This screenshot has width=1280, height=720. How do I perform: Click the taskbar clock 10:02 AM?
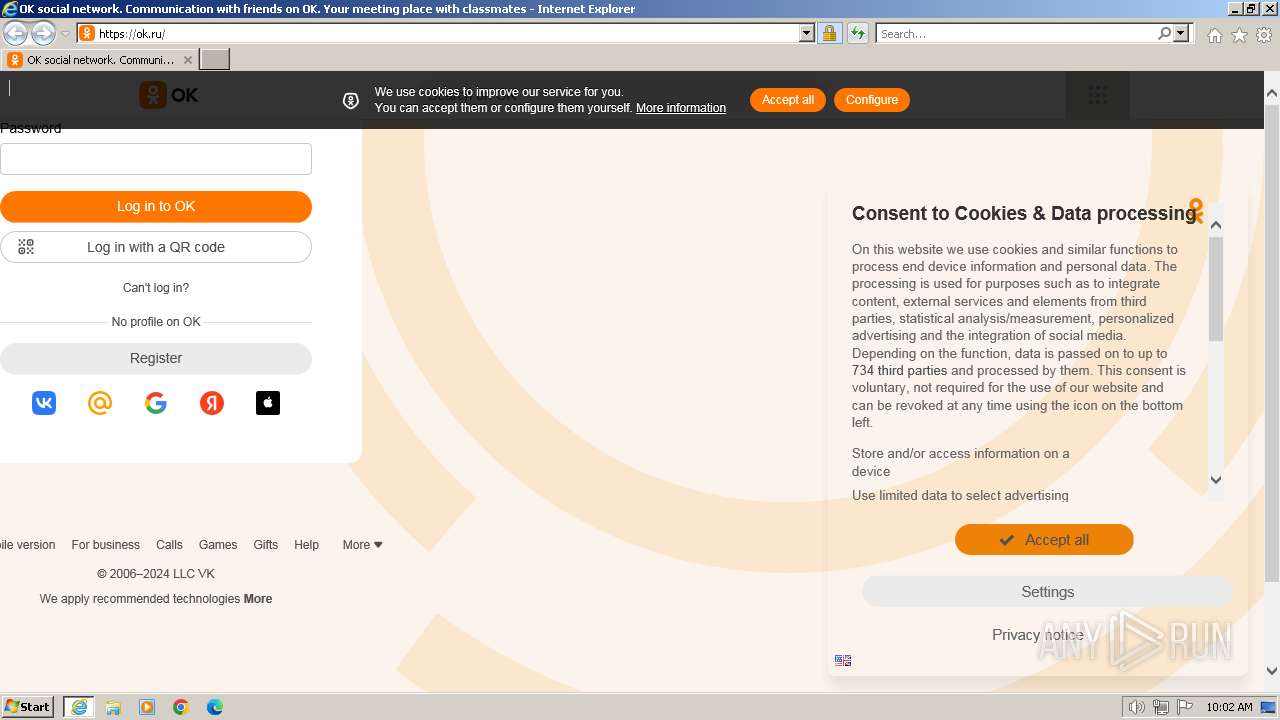point(1229,707)
